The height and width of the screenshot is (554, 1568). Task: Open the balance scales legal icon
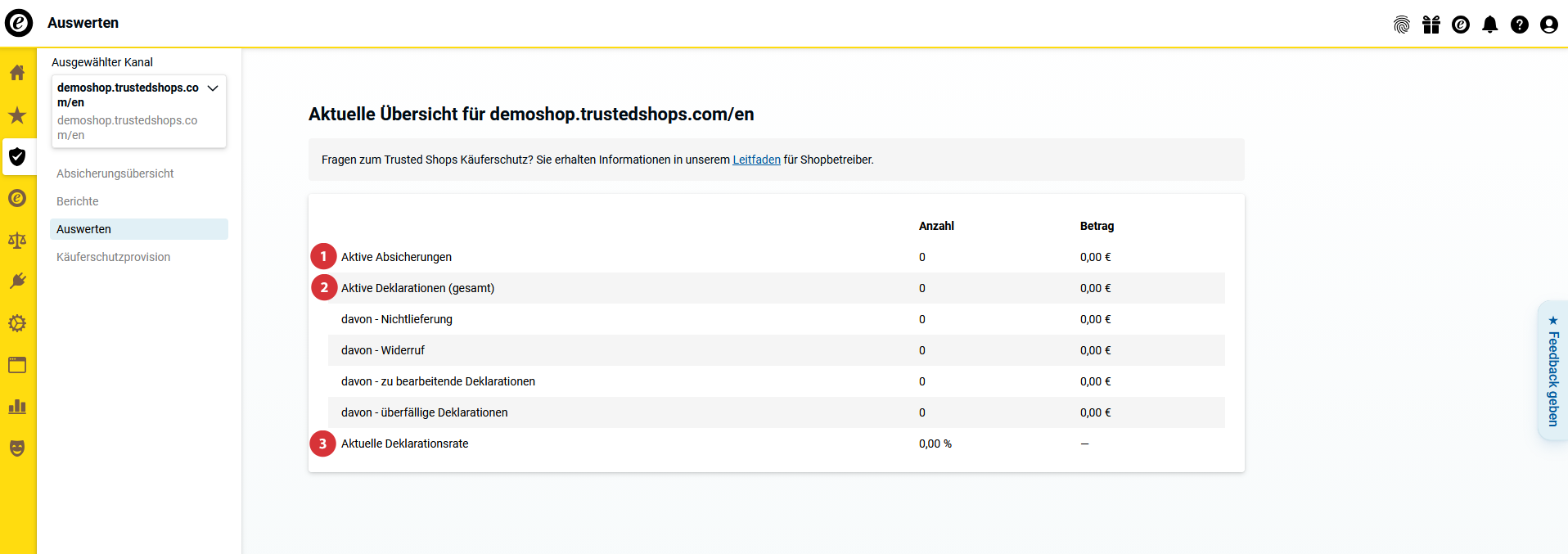tap(17, 240)
